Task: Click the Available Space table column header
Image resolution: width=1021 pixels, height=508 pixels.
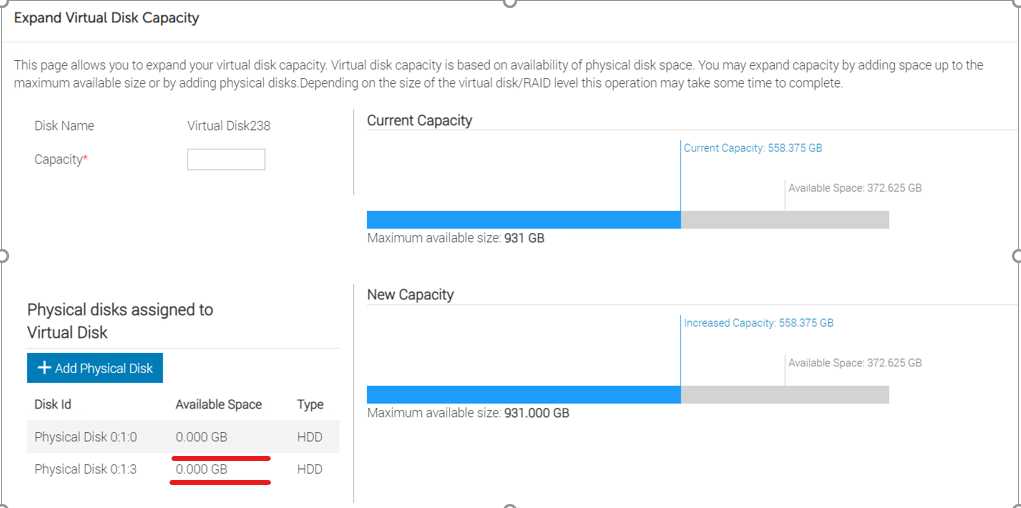Action: (x=218, y=405)
